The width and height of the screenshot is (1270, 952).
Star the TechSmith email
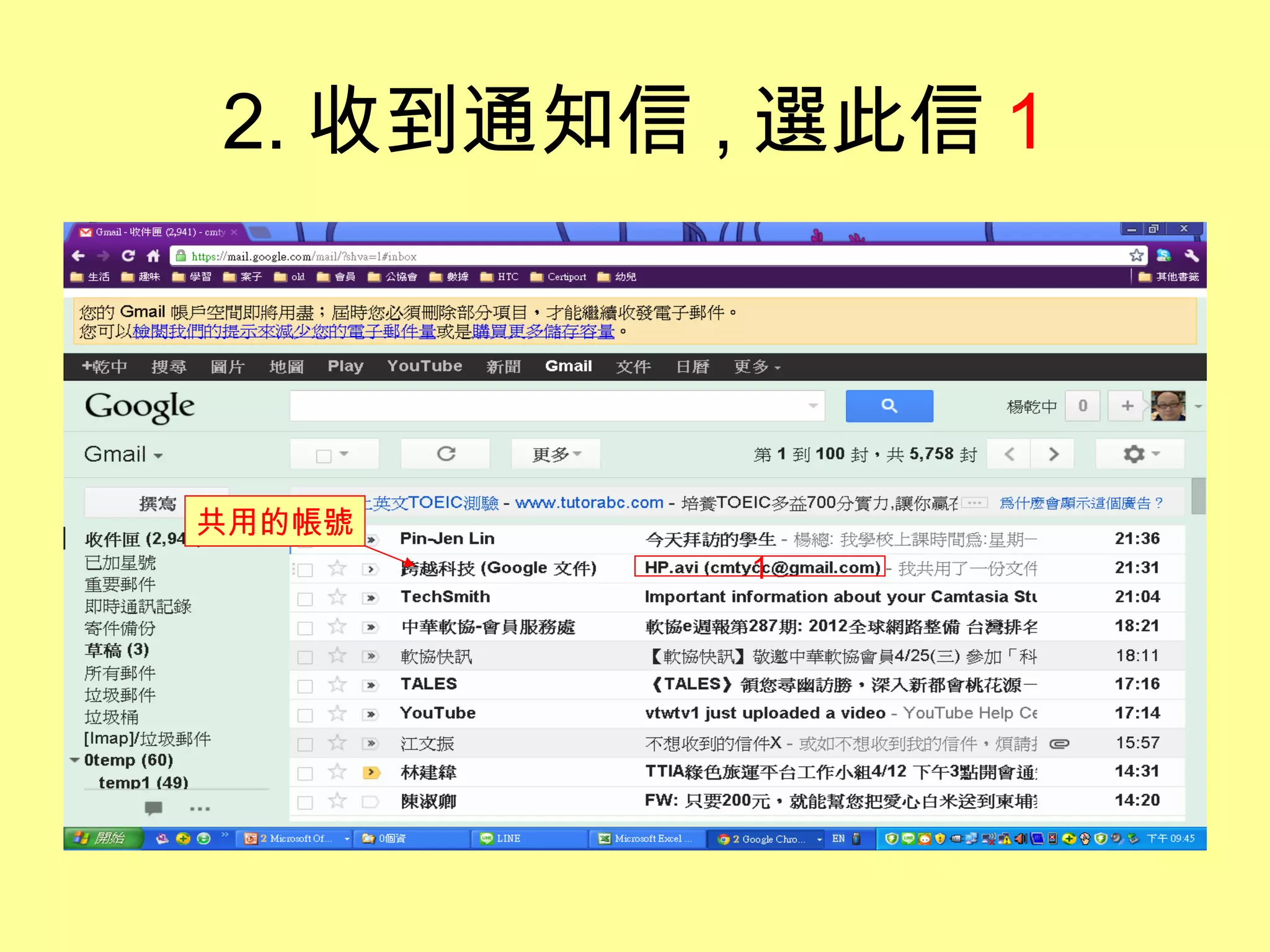[x=337, y=597]
